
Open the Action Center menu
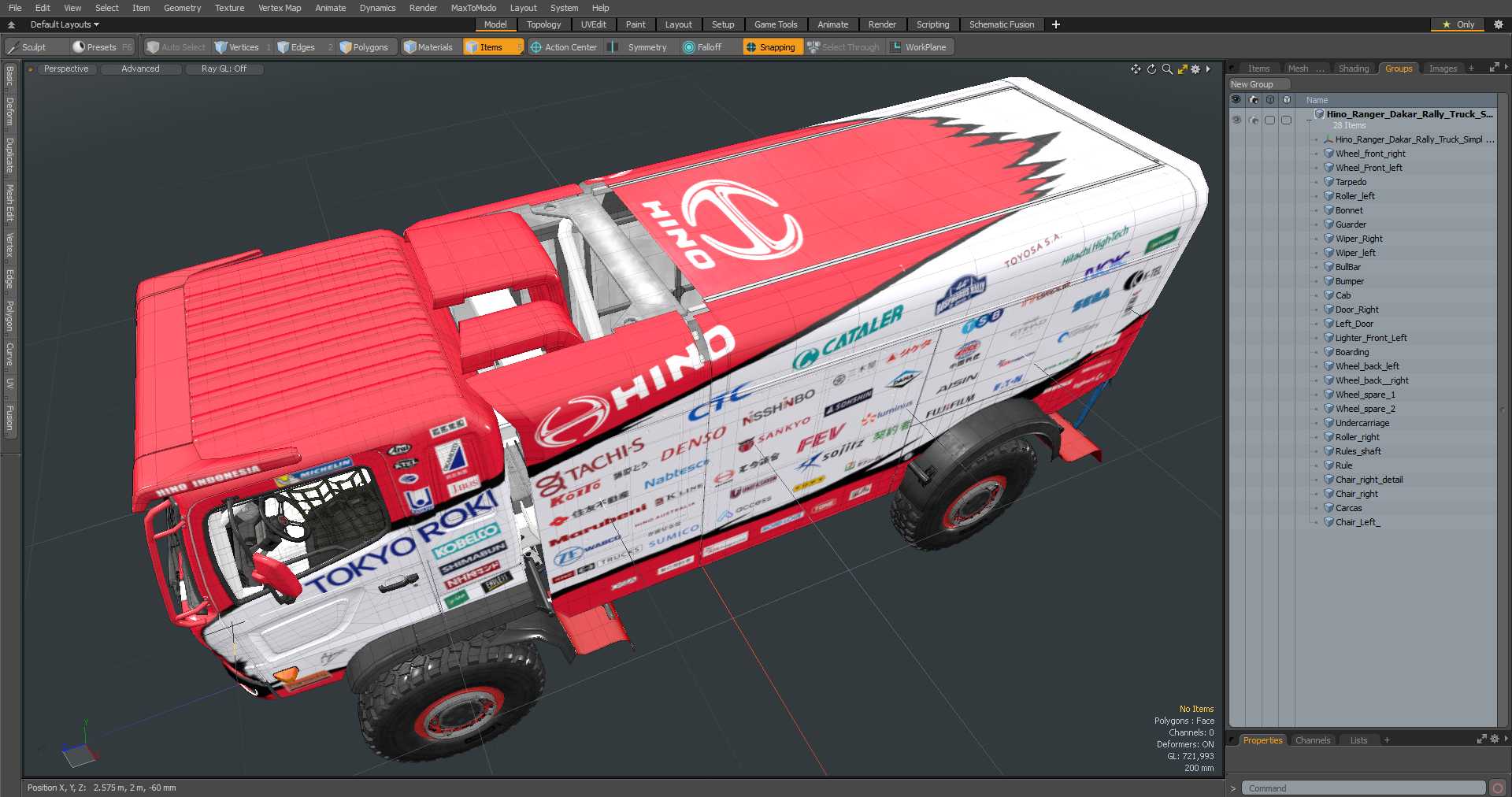(x=564, y=47)
